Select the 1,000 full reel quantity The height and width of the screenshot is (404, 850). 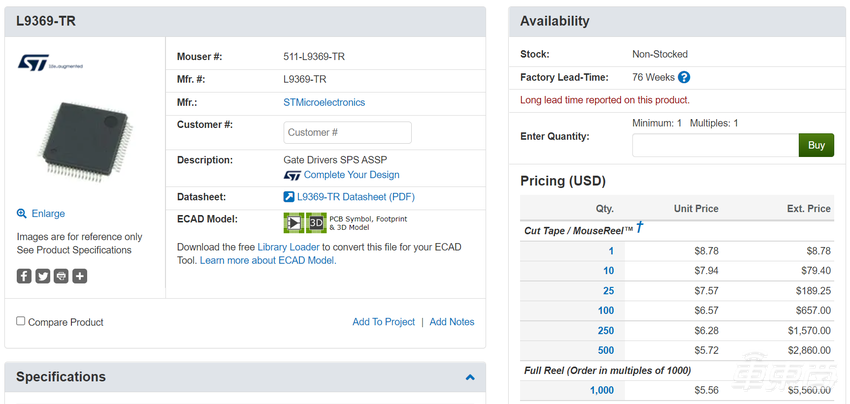click(x=601, y=390)
